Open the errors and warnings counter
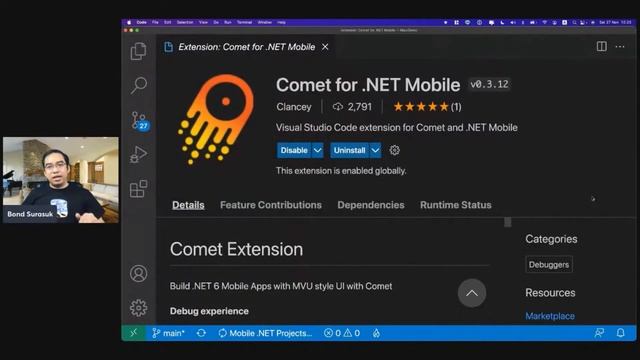Image resolution: width=640 pixels, height=360 pixels. [342, 333]
